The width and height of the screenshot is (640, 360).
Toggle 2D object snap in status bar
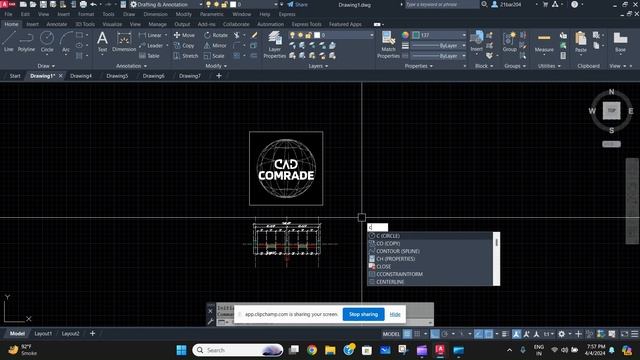(x=489, y=334)
